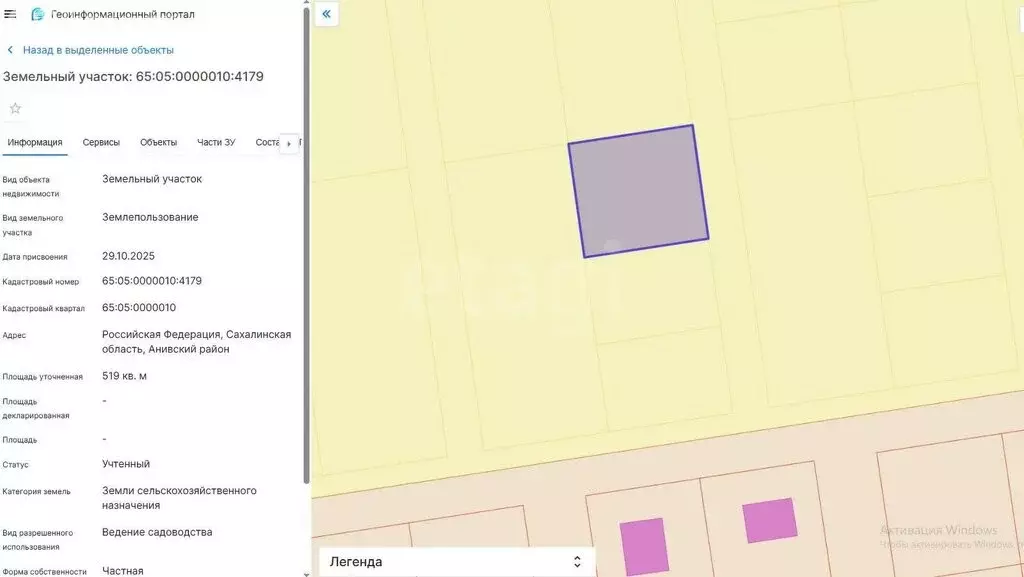The width and height of the screenshot is (1024, 577).
Task: Click the cadastral number value 65:05:0000010:4179
Action: [152, 281]
